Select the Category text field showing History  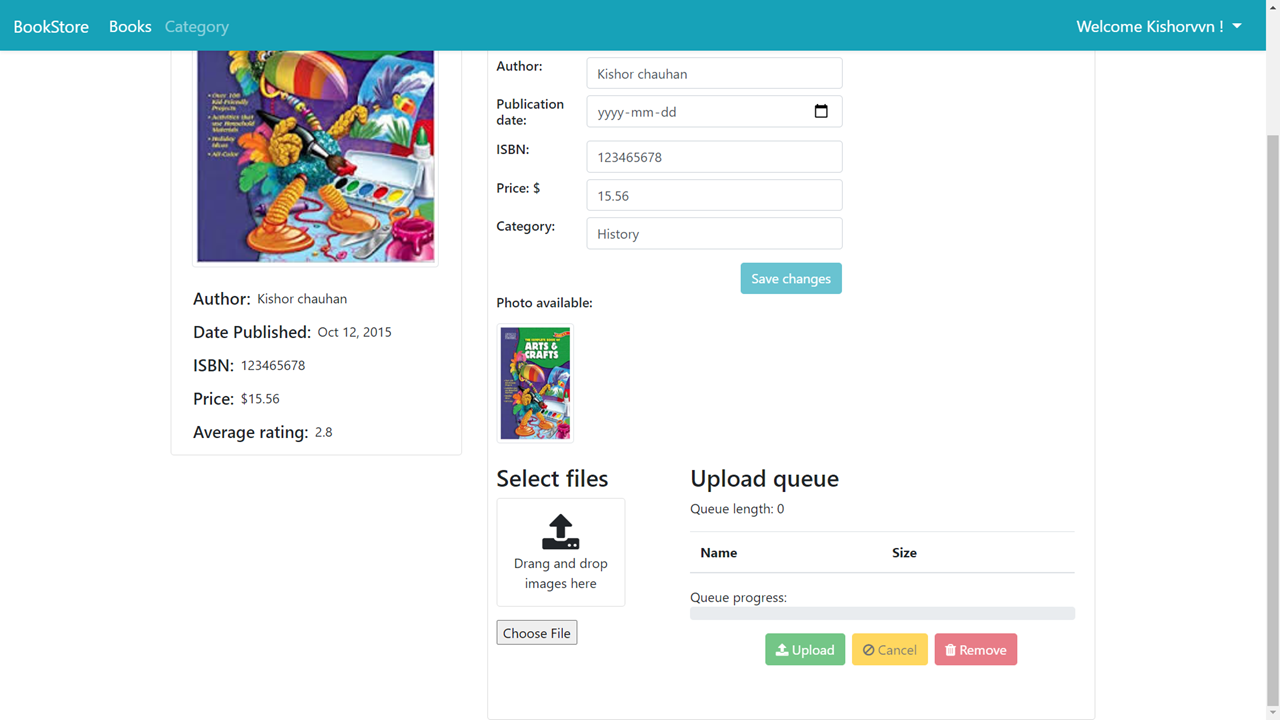coord(714,233)
